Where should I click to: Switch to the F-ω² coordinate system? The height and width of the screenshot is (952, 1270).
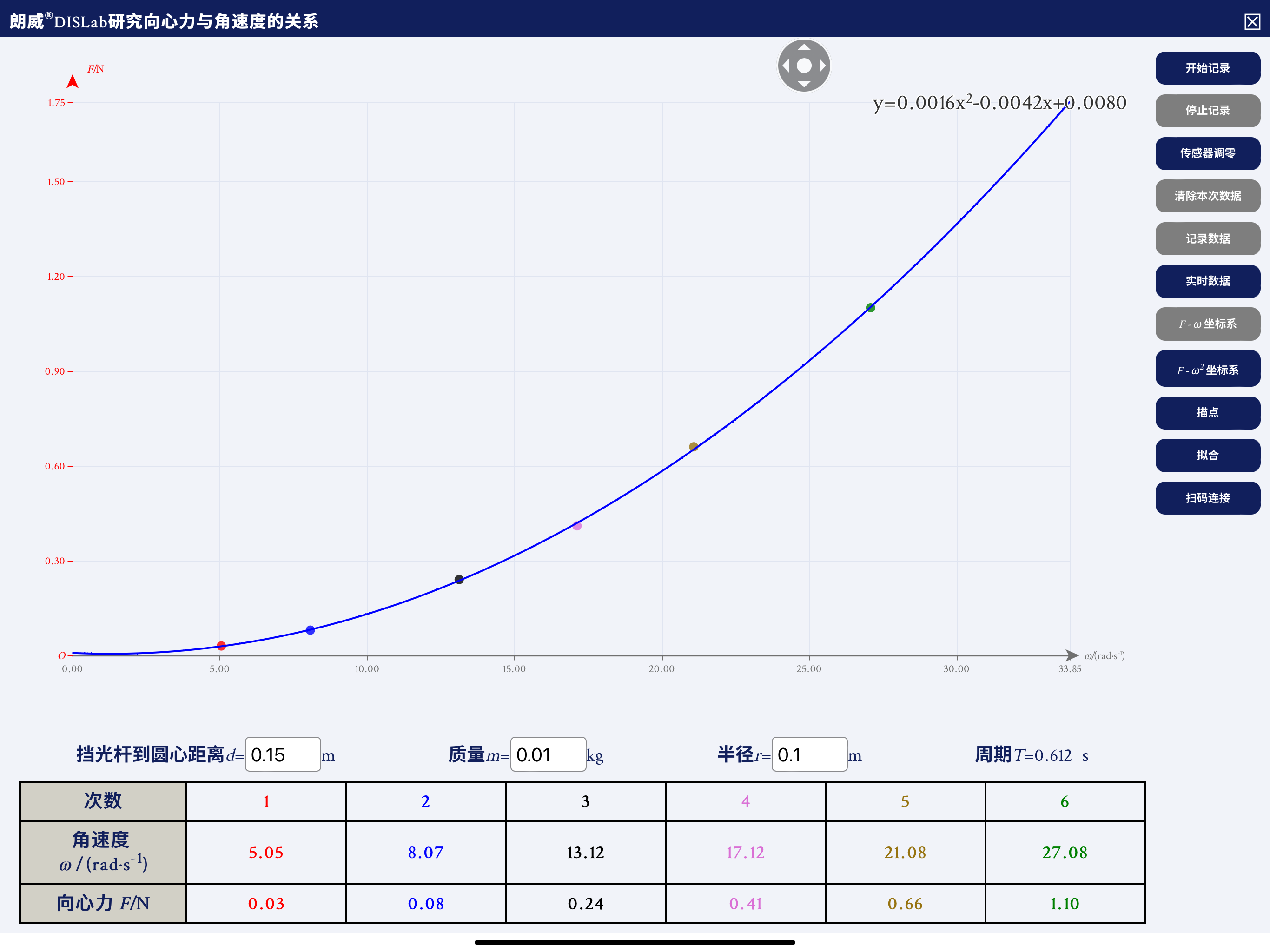pos(1207,370)
